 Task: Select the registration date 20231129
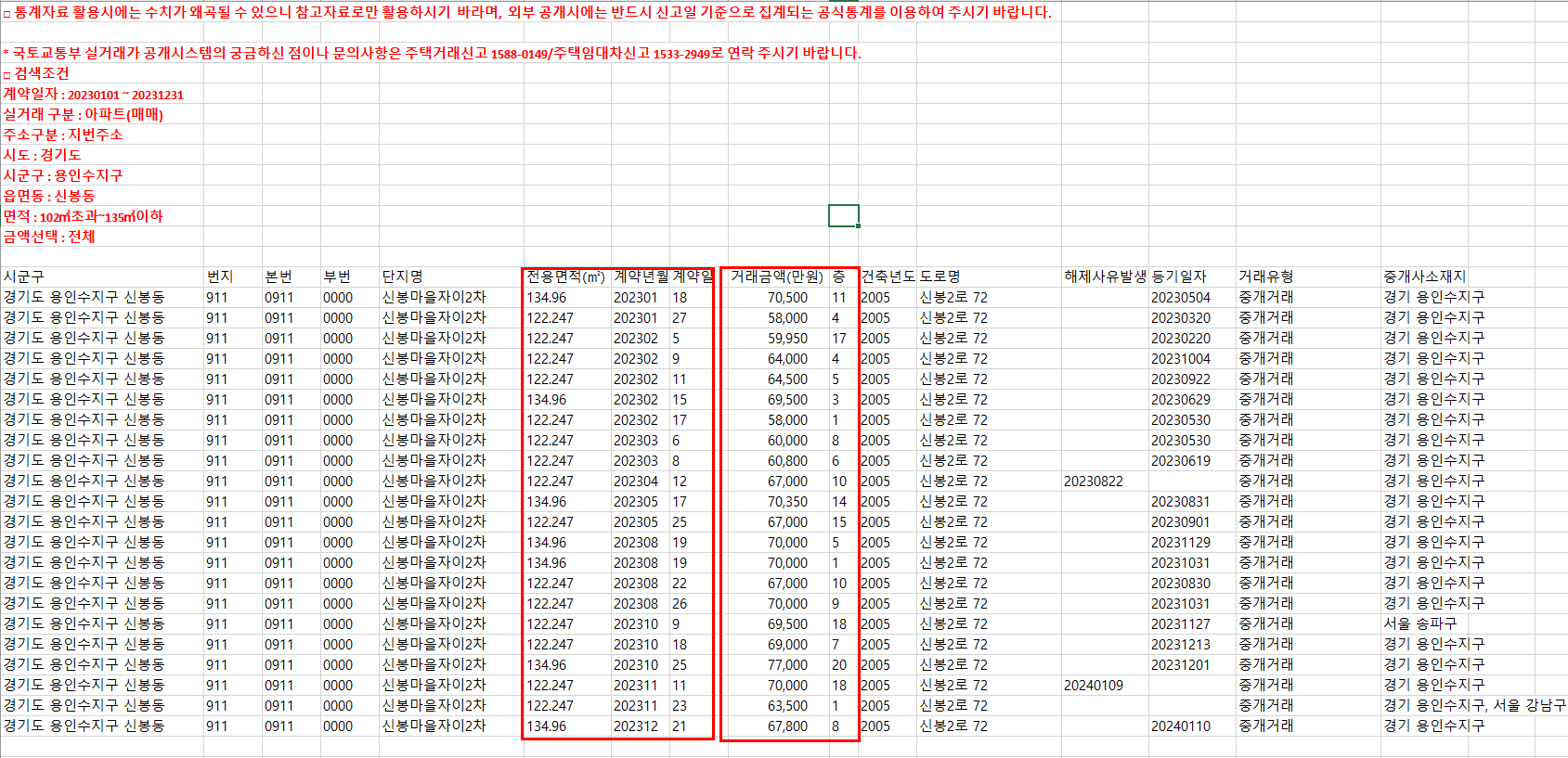[x=1192, y=543]
